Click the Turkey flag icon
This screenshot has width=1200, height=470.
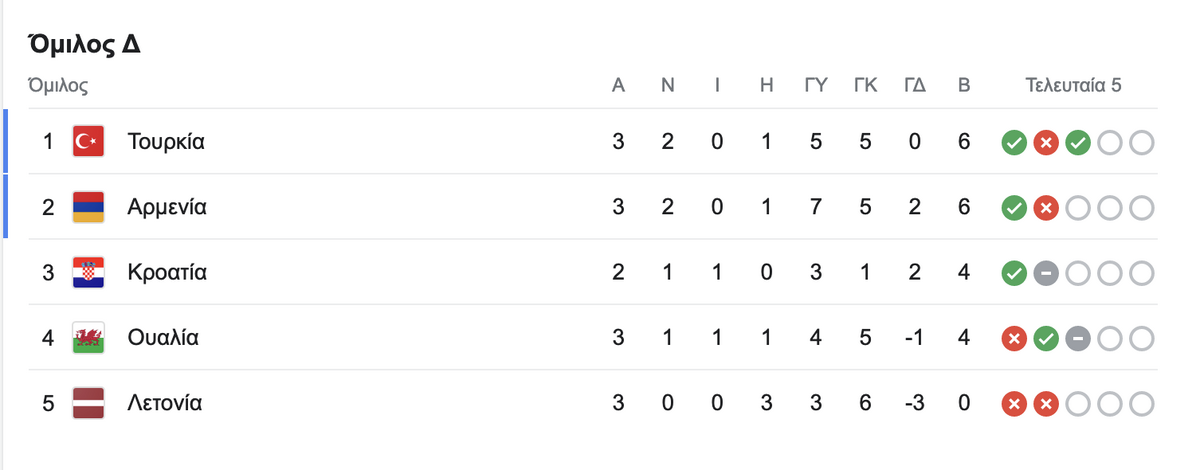point(89,142)
